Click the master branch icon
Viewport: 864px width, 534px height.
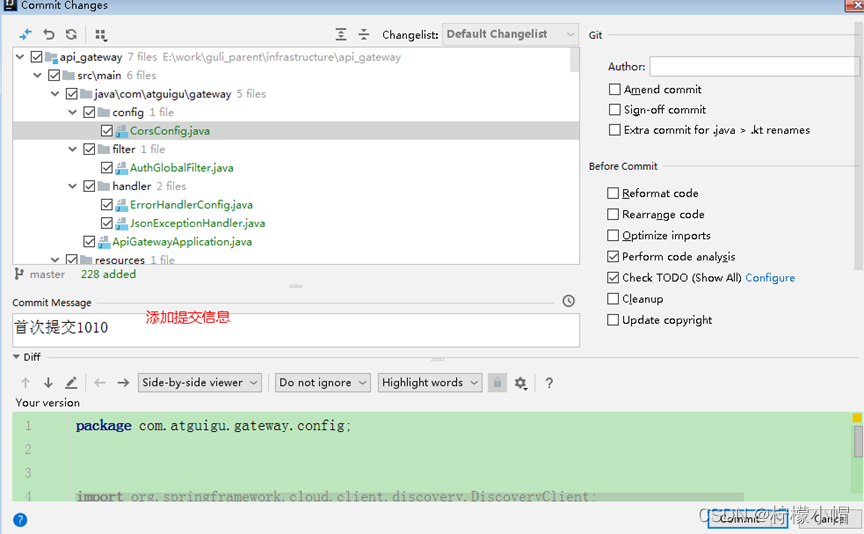tap(19, 274)
